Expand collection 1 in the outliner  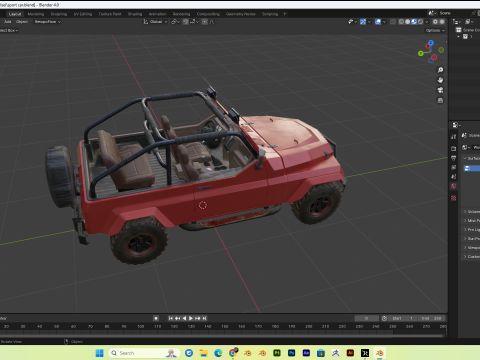[x=459, y=36]
